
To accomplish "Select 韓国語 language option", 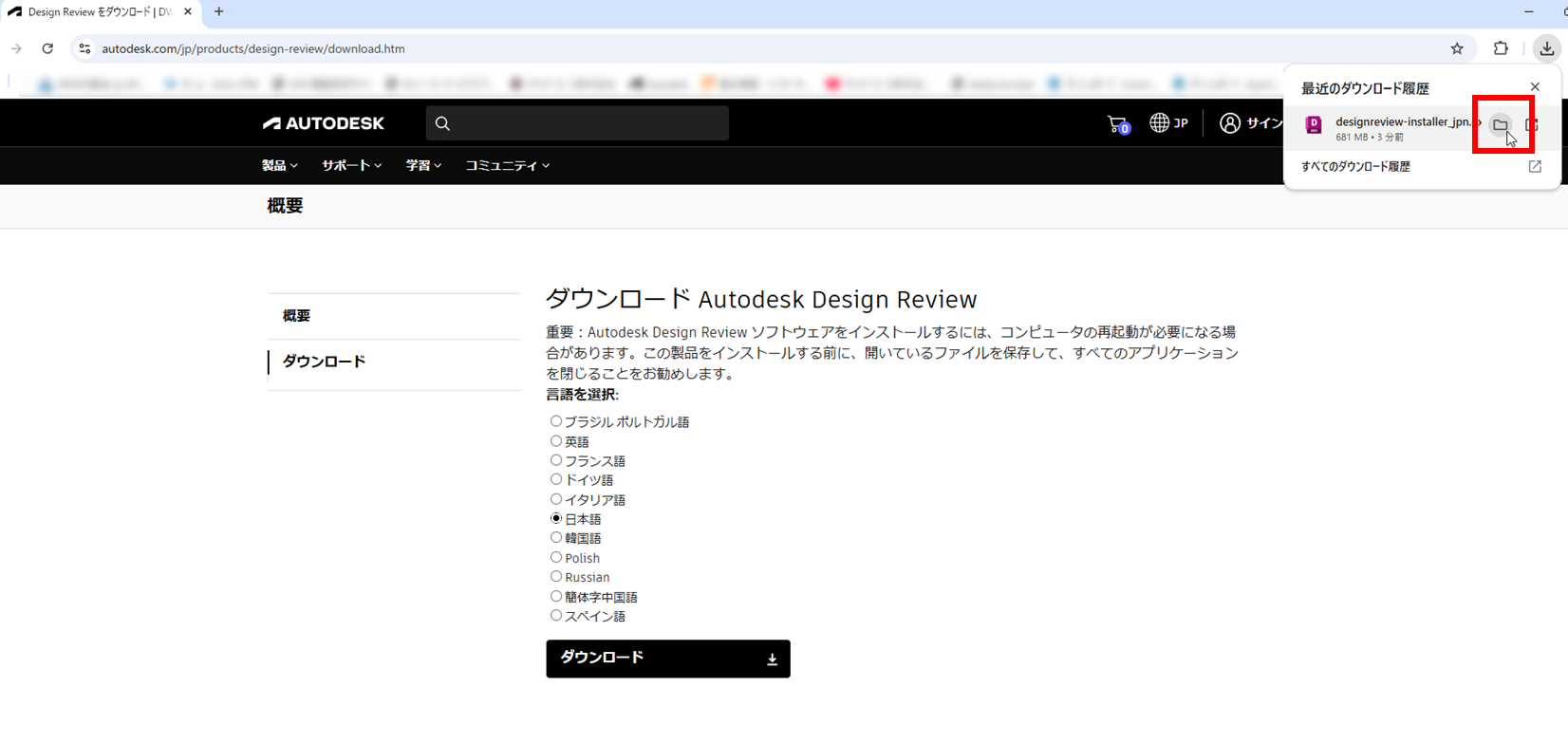I will (556, 538).
